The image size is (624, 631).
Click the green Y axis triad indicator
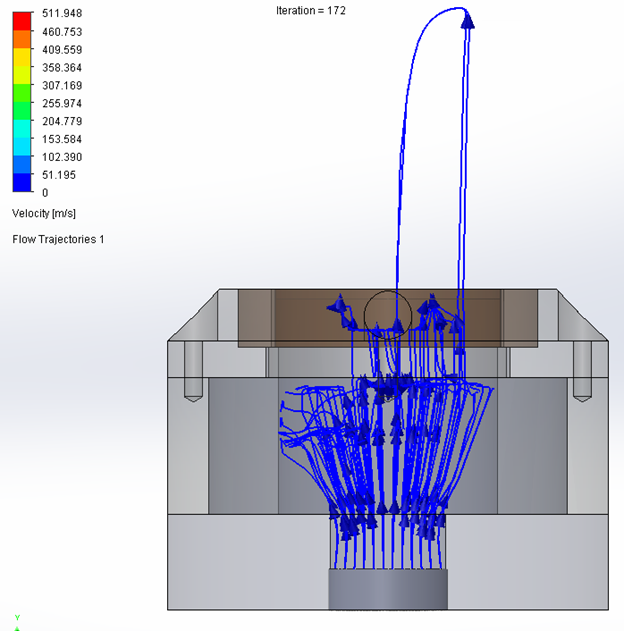point(16,618)
